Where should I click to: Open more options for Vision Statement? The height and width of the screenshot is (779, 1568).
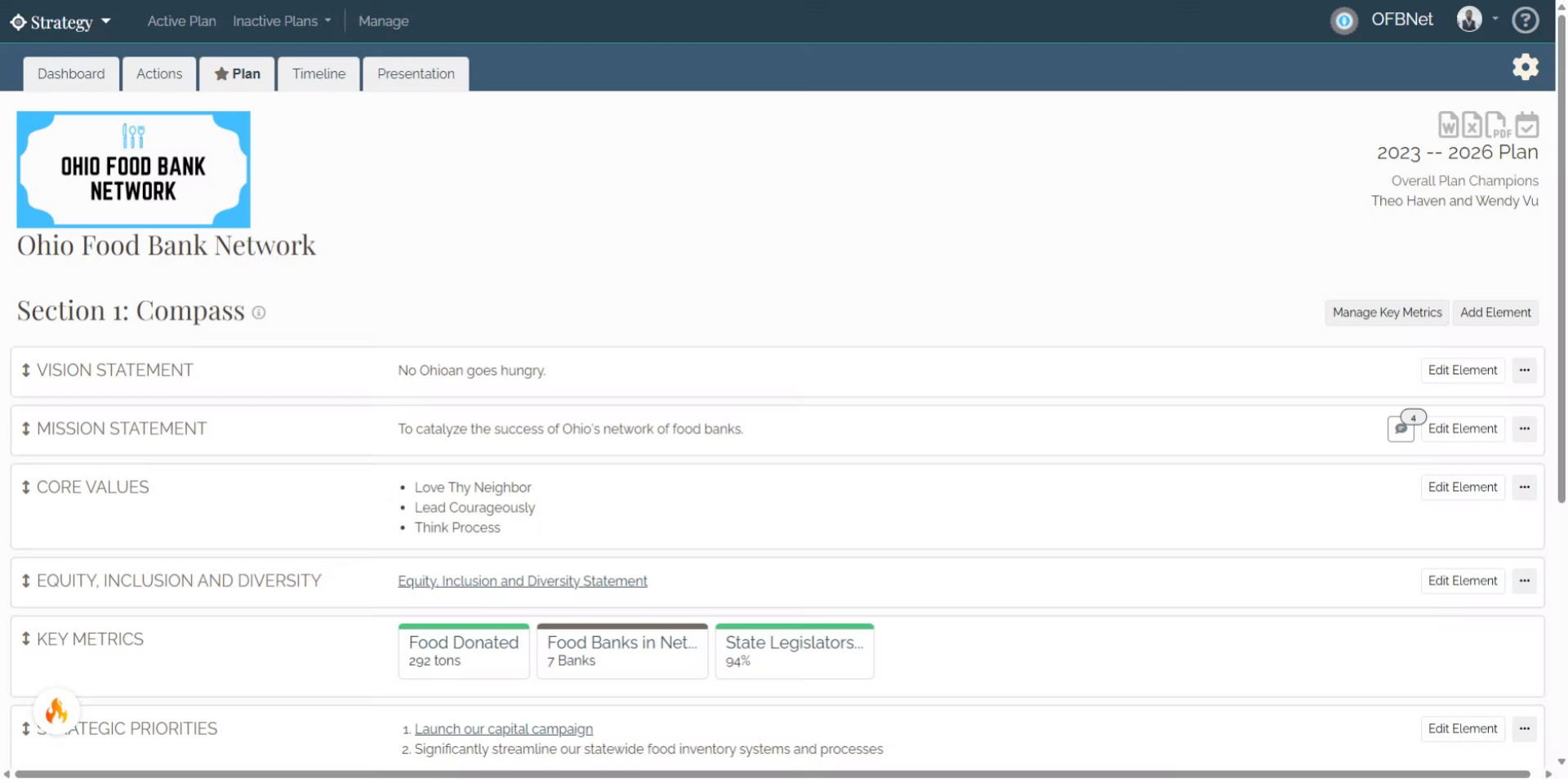click(x=1524, y=370)
